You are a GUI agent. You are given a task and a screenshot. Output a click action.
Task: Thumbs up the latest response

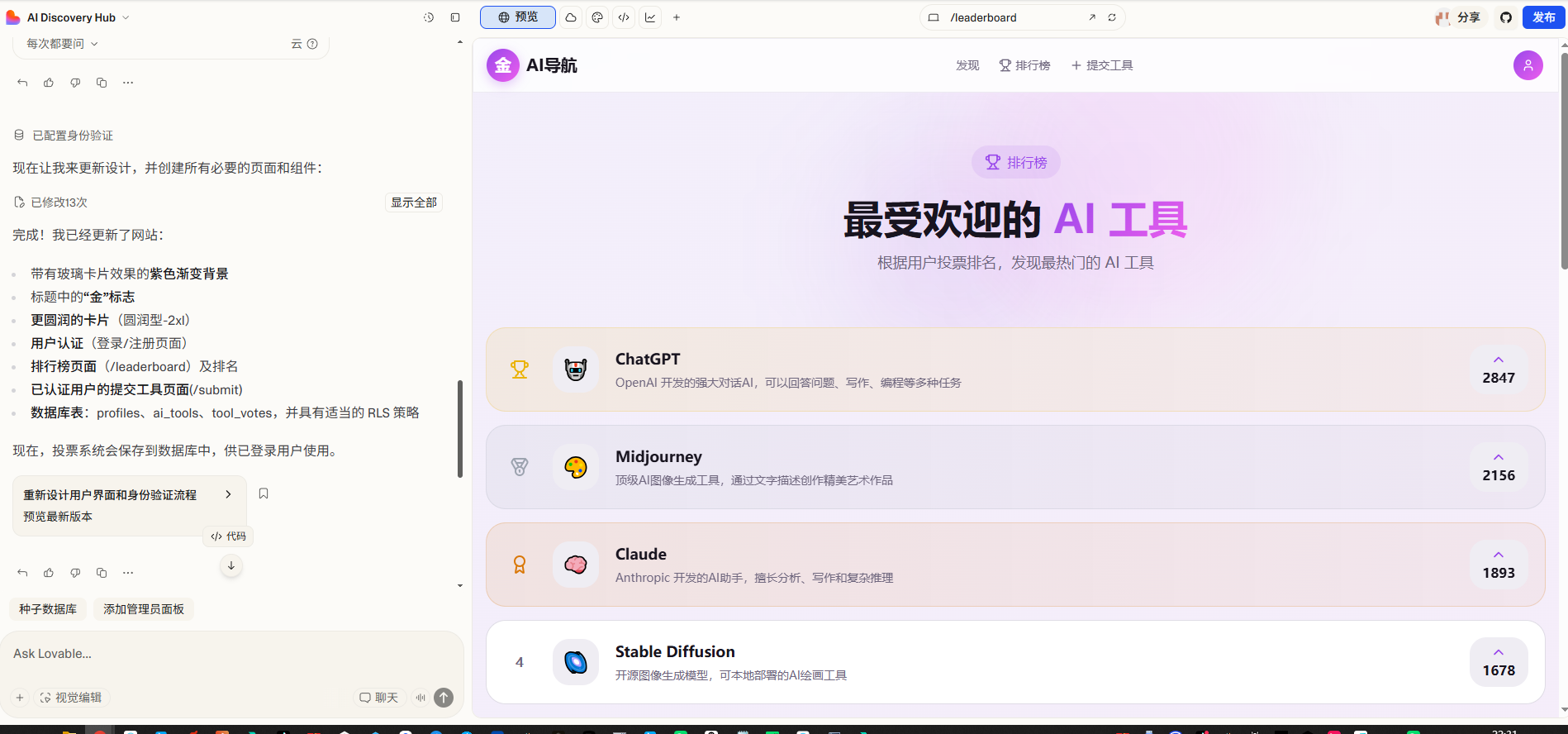[49, 572]
